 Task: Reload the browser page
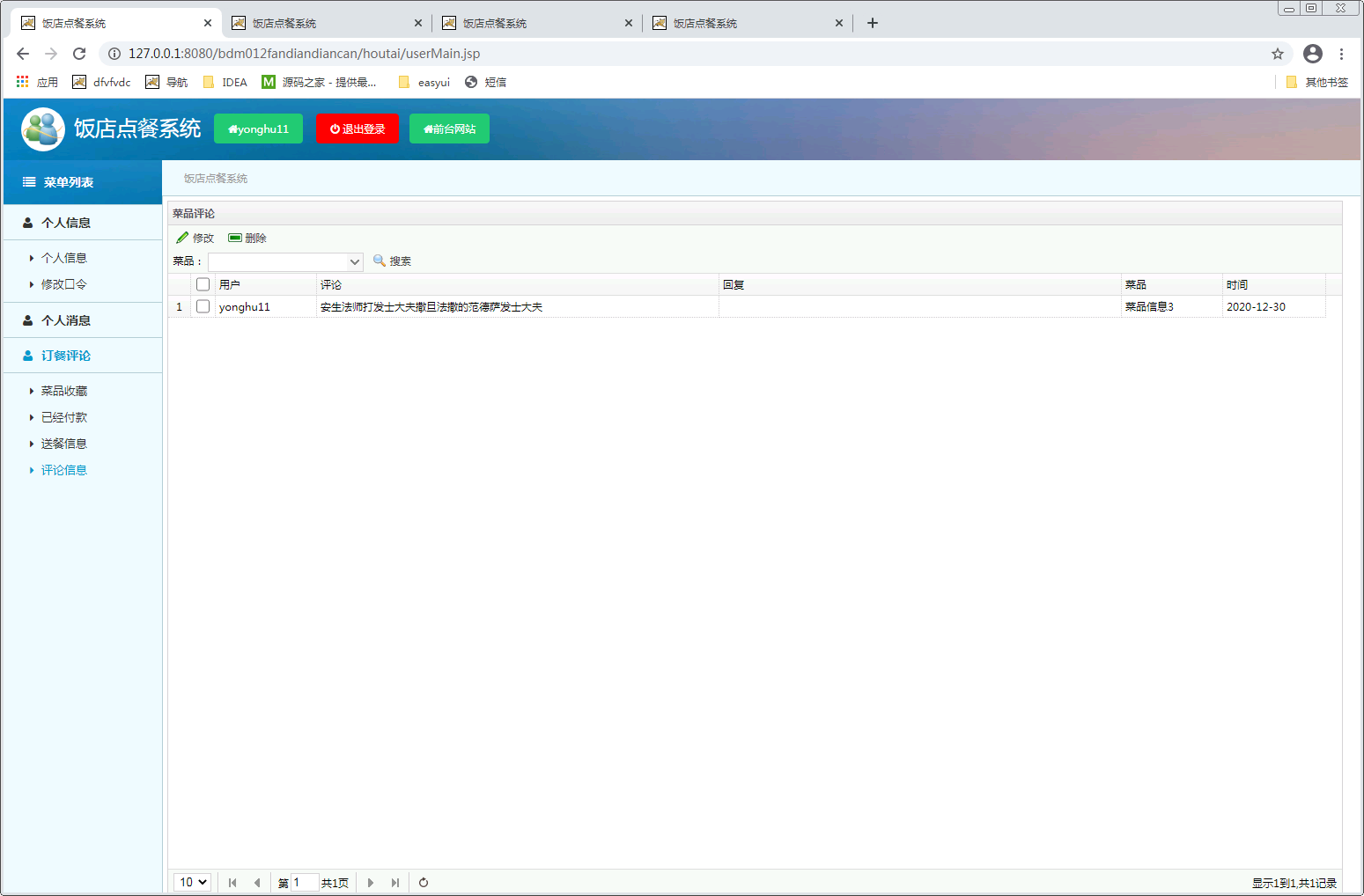click(x=79, y=54)
